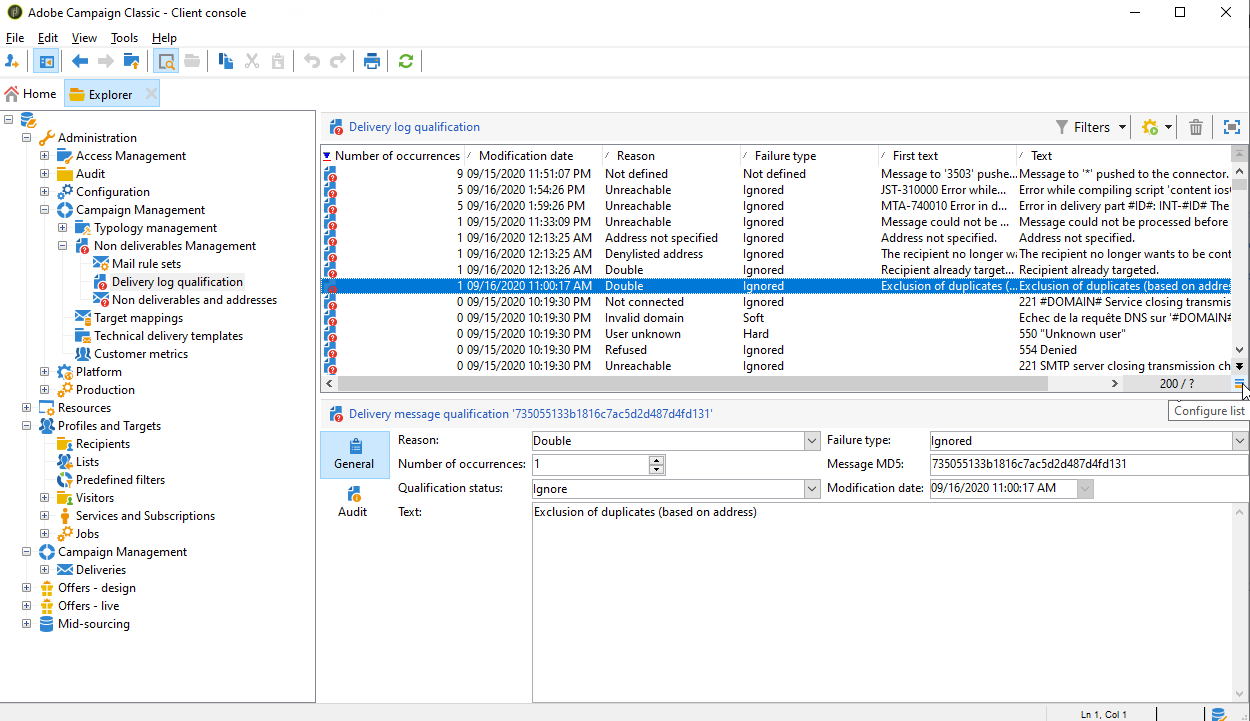Switch to the Home tab
1250x721 pixels.
[x=31, y=94]
